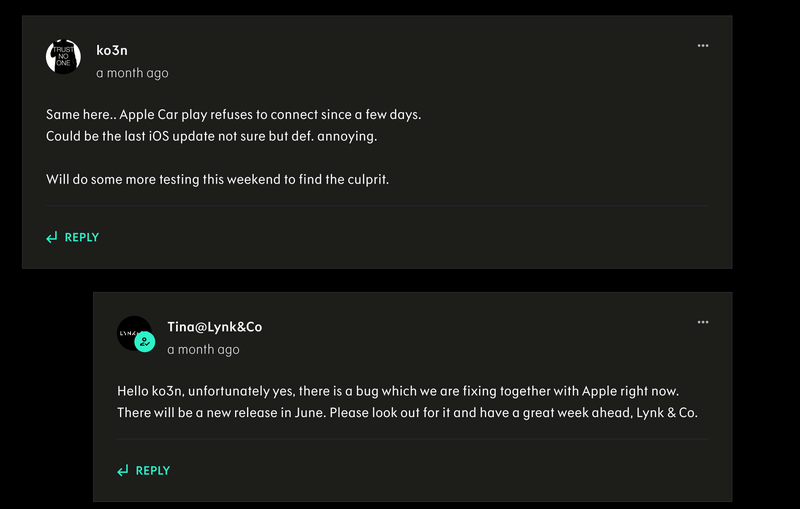This screenshot has width=800, height=509.
Task: Click 'a month ago' timestamp on ko3n's comment
Action: click(x=132, y=73)
